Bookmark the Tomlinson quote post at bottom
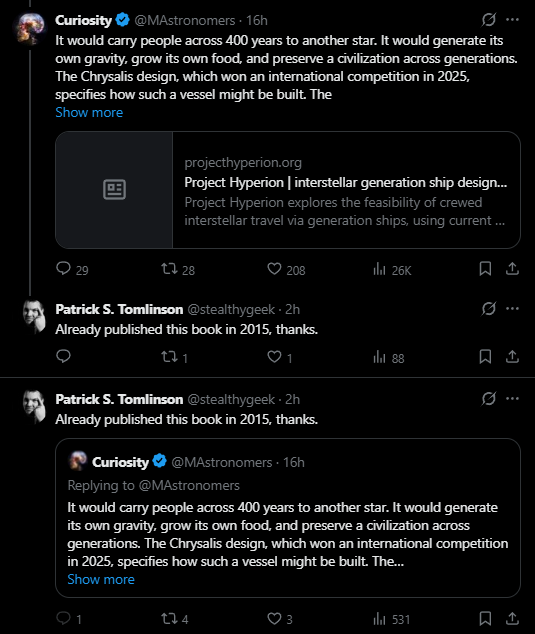535x634 pixels. click(x=485, y=618)
